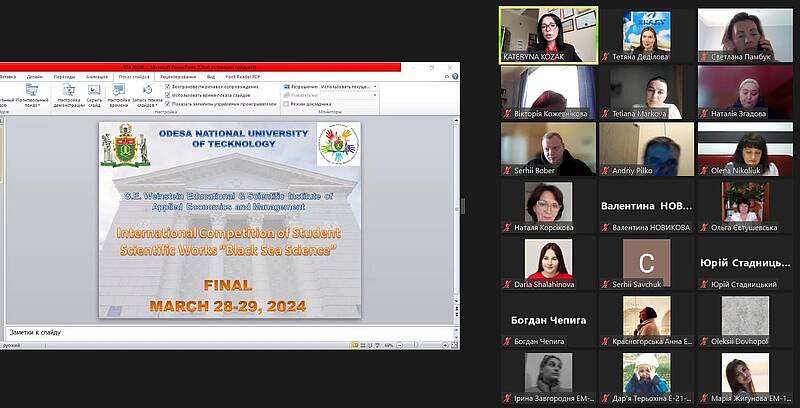Click the muted mic icon of Daria Shalahinova
The image size is (800, 408).
507,285
